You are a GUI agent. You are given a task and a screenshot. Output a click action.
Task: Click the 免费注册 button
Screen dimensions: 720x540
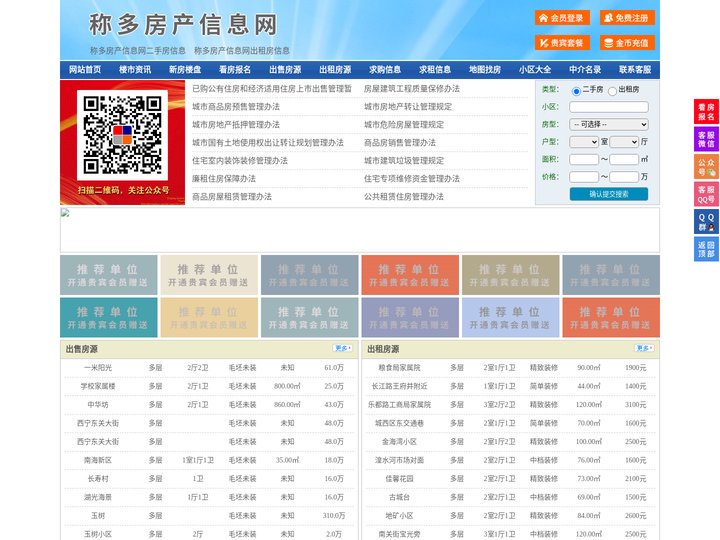coord(627,18)
